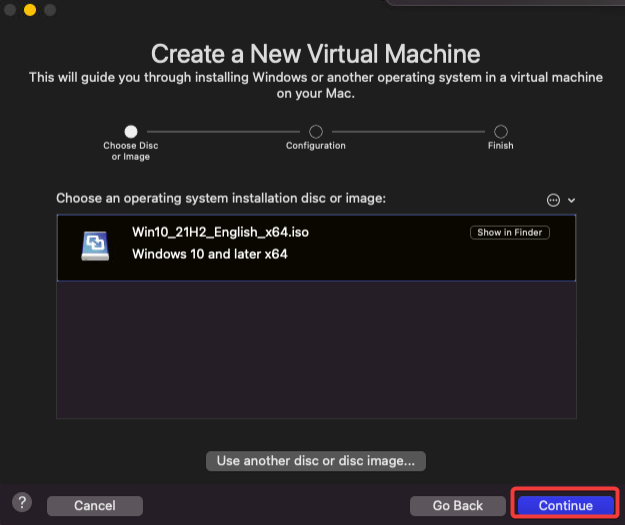Click the Choose Disc or Image step circle

(131, 131)
